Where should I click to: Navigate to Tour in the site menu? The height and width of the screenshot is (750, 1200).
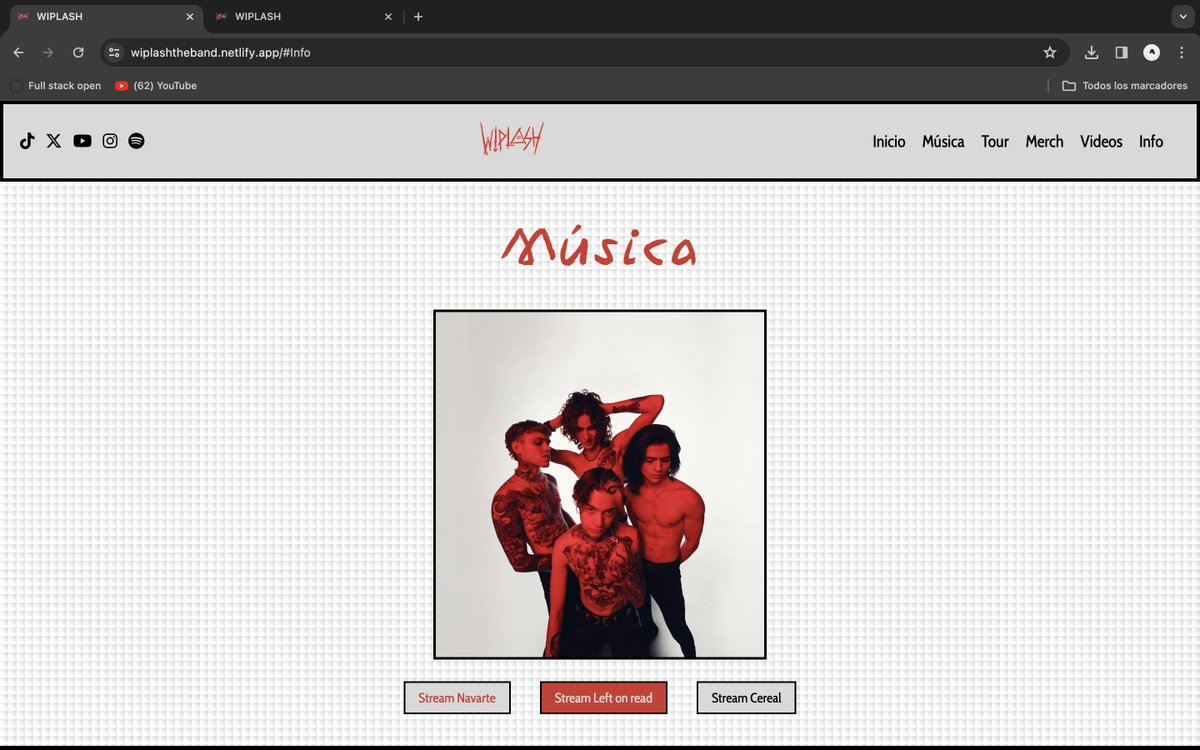995,142
